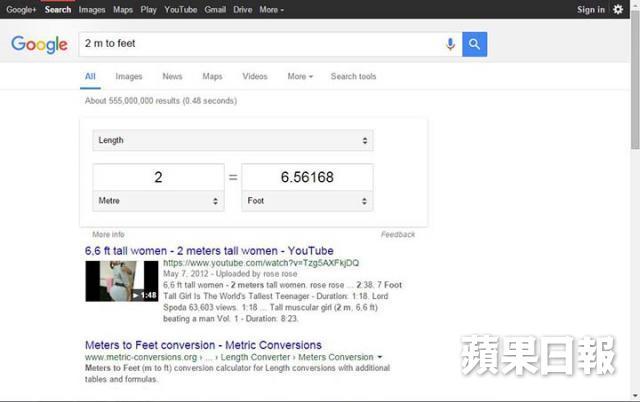Open Play in the top bar
This screenshot has height=402, width=640.
point(149,9)
